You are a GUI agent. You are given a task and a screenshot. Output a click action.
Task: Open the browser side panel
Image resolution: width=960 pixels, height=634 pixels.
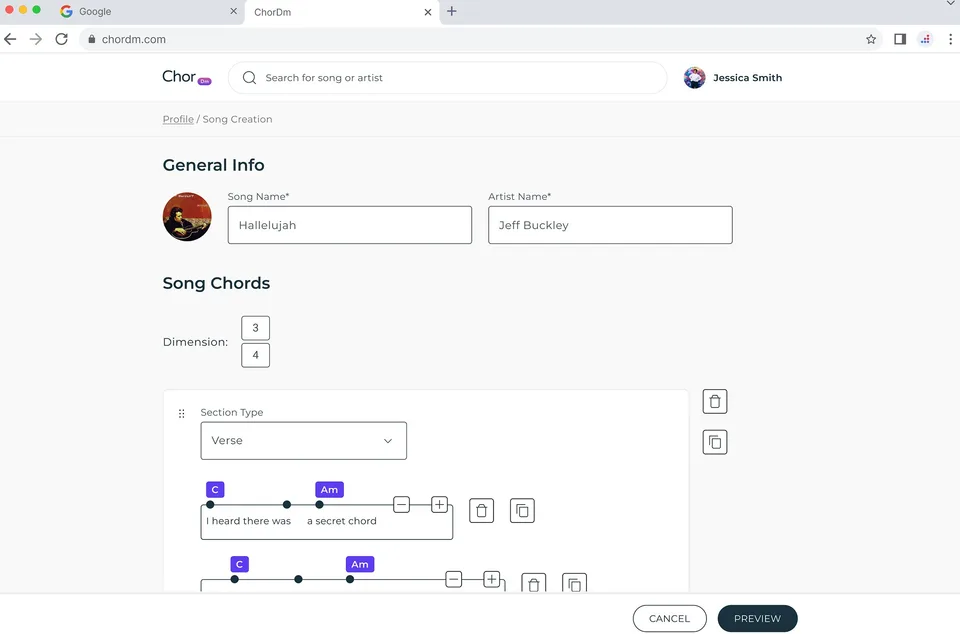click(x=899, y=39)
